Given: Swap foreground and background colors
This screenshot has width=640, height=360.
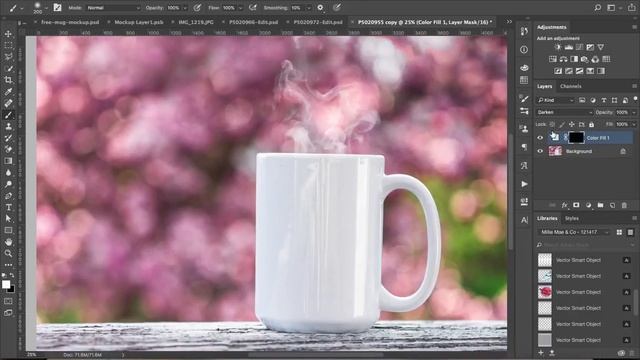Looking at the screenshot, I should pyautogui.click(x=12, y=276).
